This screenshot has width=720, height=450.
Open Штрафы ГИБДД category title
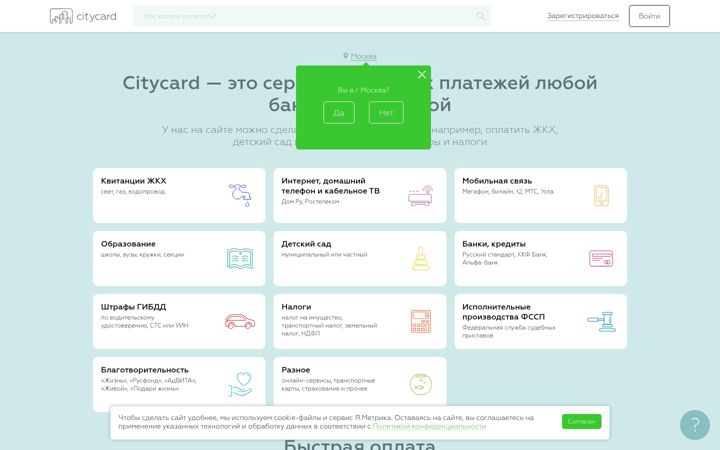tap(133, 307)
